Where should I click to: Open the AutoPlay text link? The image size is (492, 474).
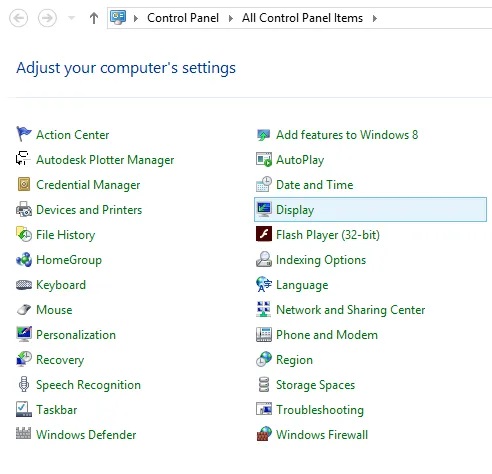coord(300,160)
